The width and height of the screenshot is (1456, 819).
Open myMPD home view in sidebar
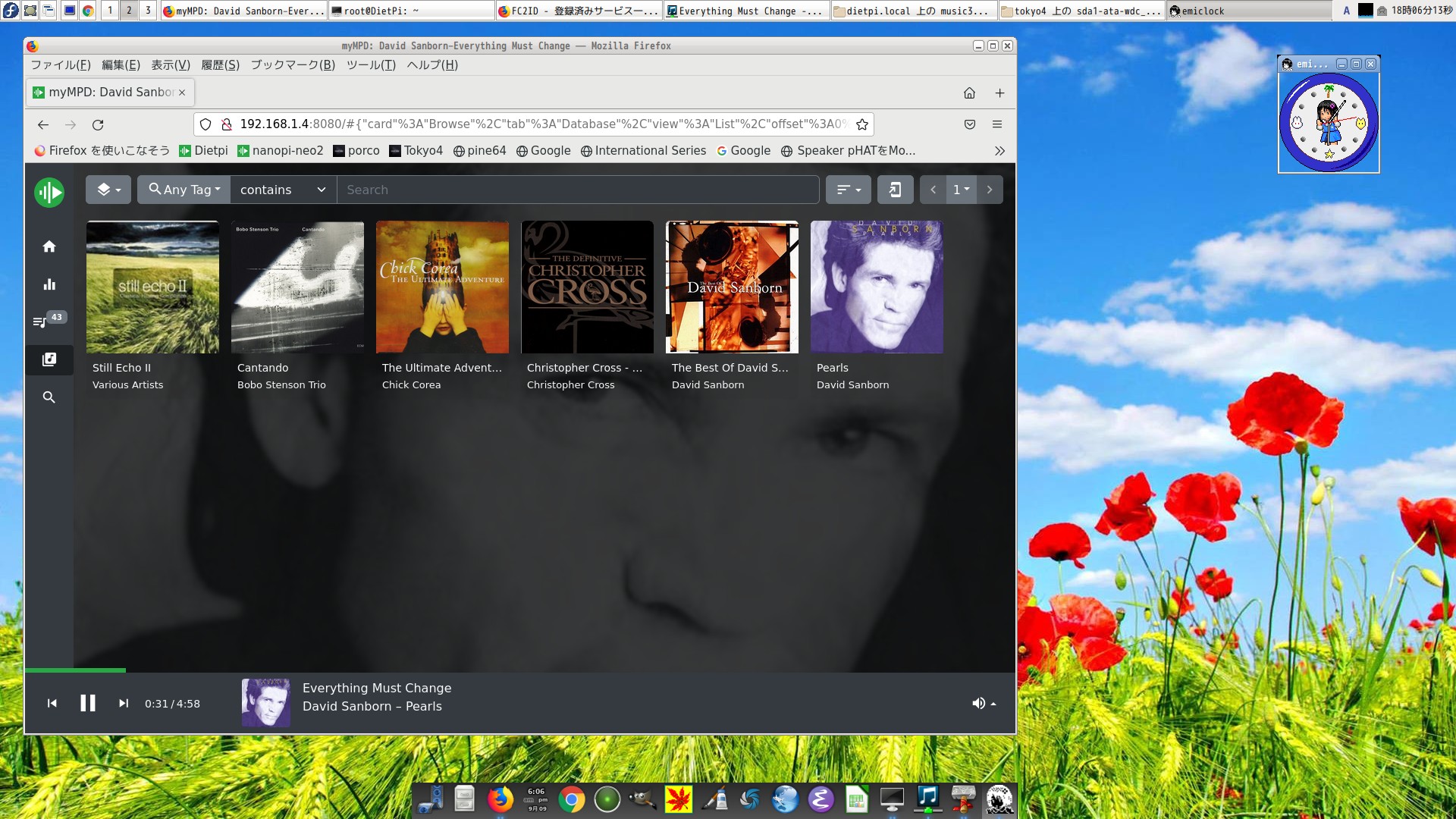49,246
